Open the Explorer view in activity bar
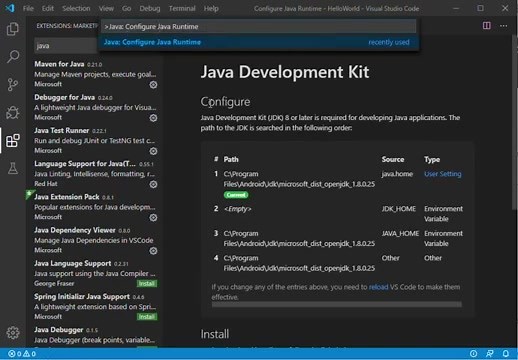The width and height of the screenshot is (518, 360). [x=13, y=29]
